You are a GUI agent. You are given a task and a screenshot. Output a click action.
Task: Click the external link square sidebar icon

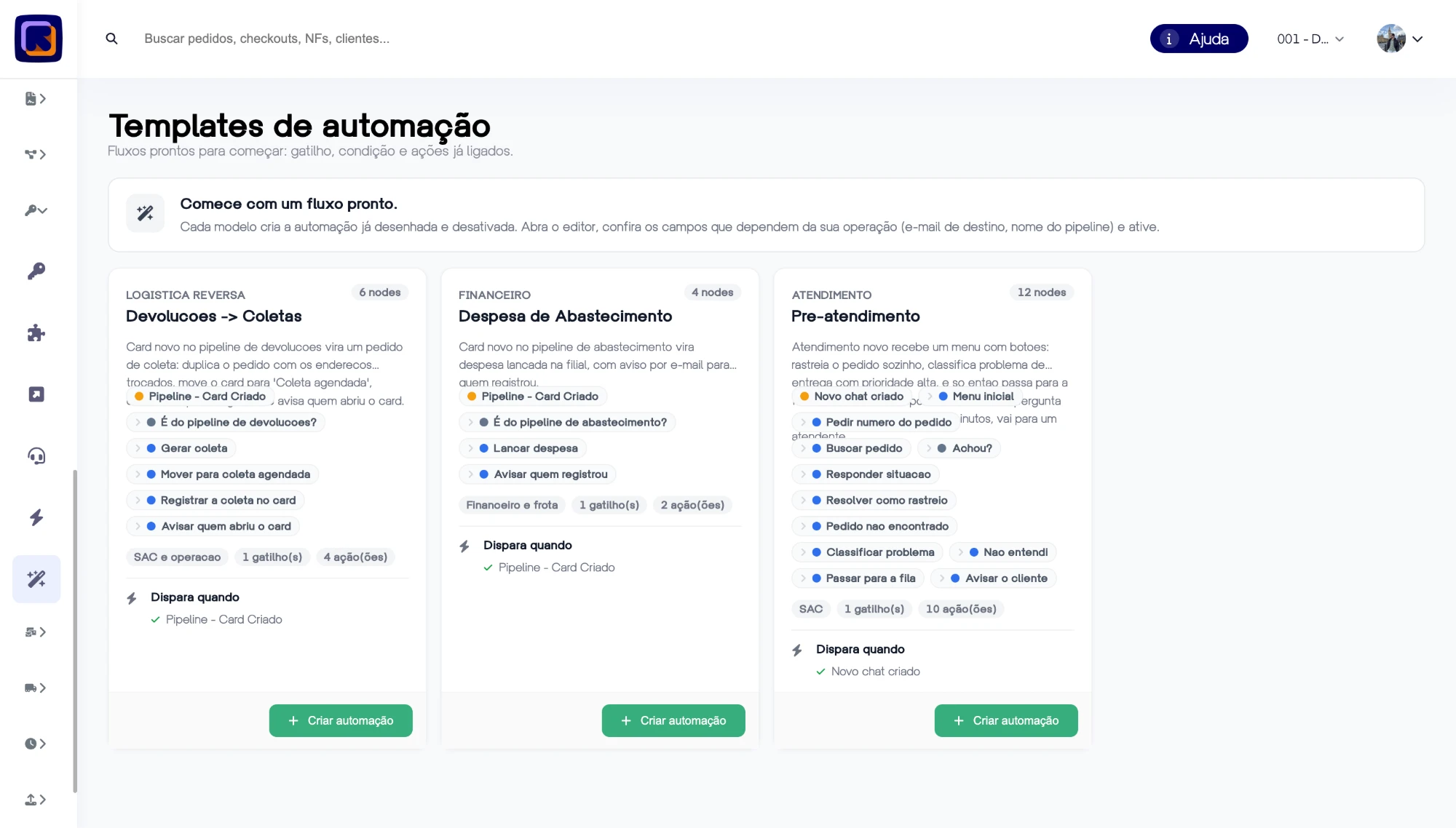(x=36, y=394)
